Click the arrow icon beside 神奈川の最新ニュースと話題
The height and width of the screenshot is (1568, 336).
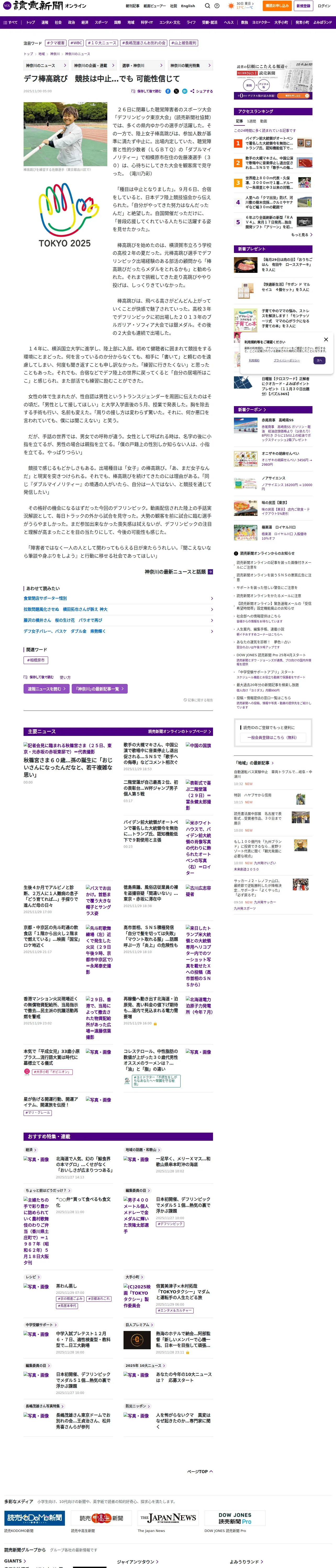coord(210,572)
